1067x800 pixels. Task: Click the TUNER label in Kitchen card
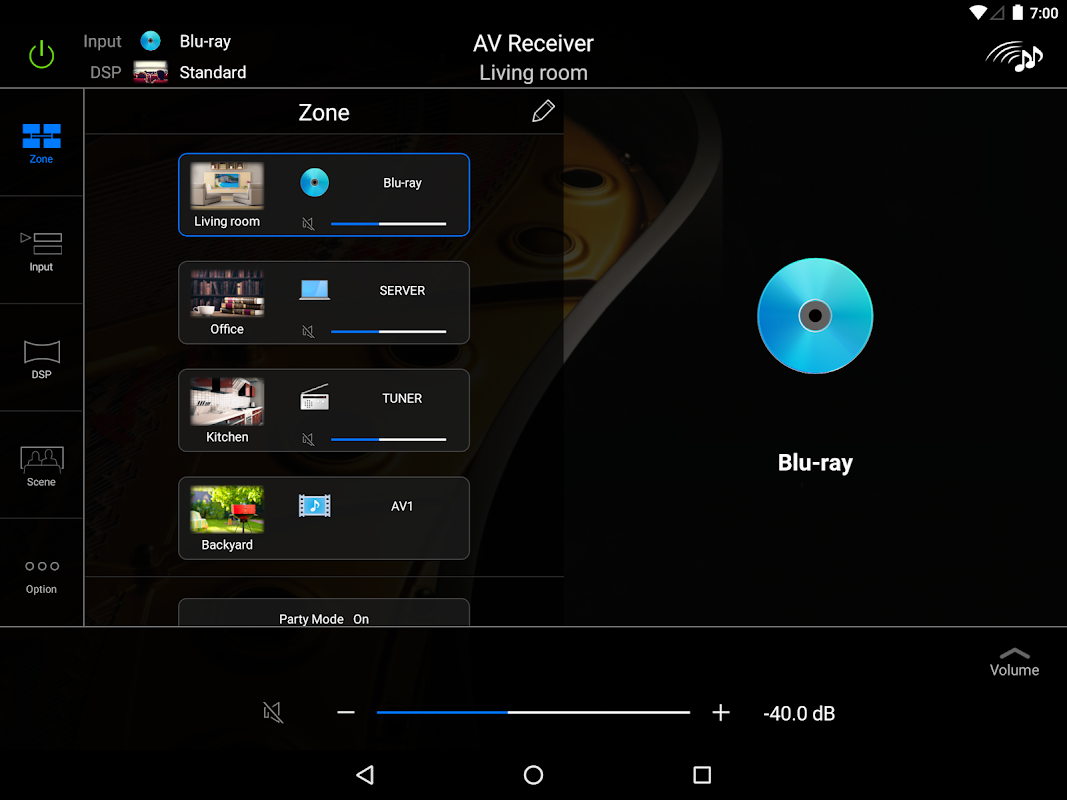tap(402, 398)
